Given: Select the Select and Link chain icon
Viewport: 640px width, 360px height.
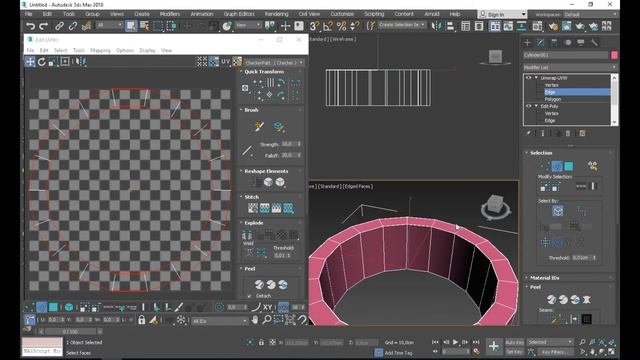Looking at the screenshot, I should point(59,26).
